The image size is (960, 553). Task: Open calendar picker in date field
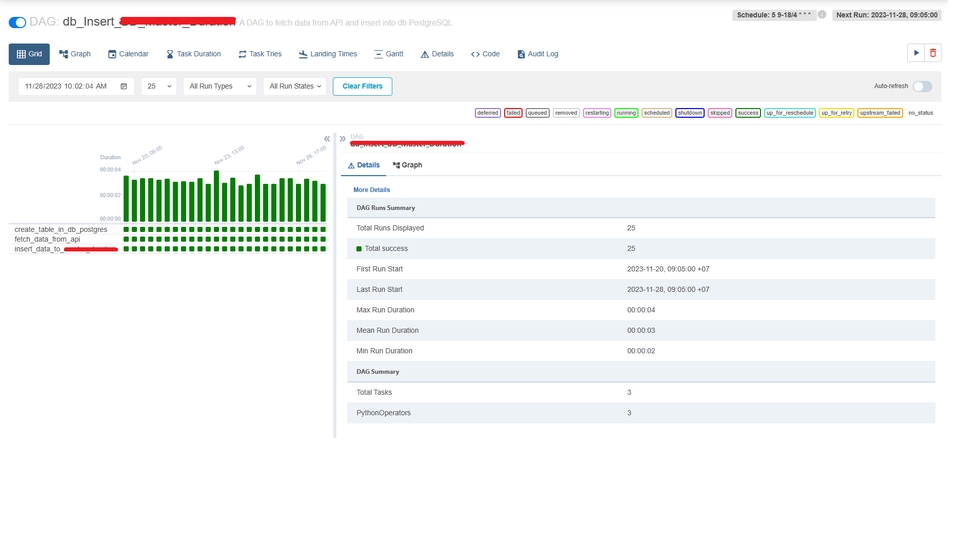[x=124, y=86]
